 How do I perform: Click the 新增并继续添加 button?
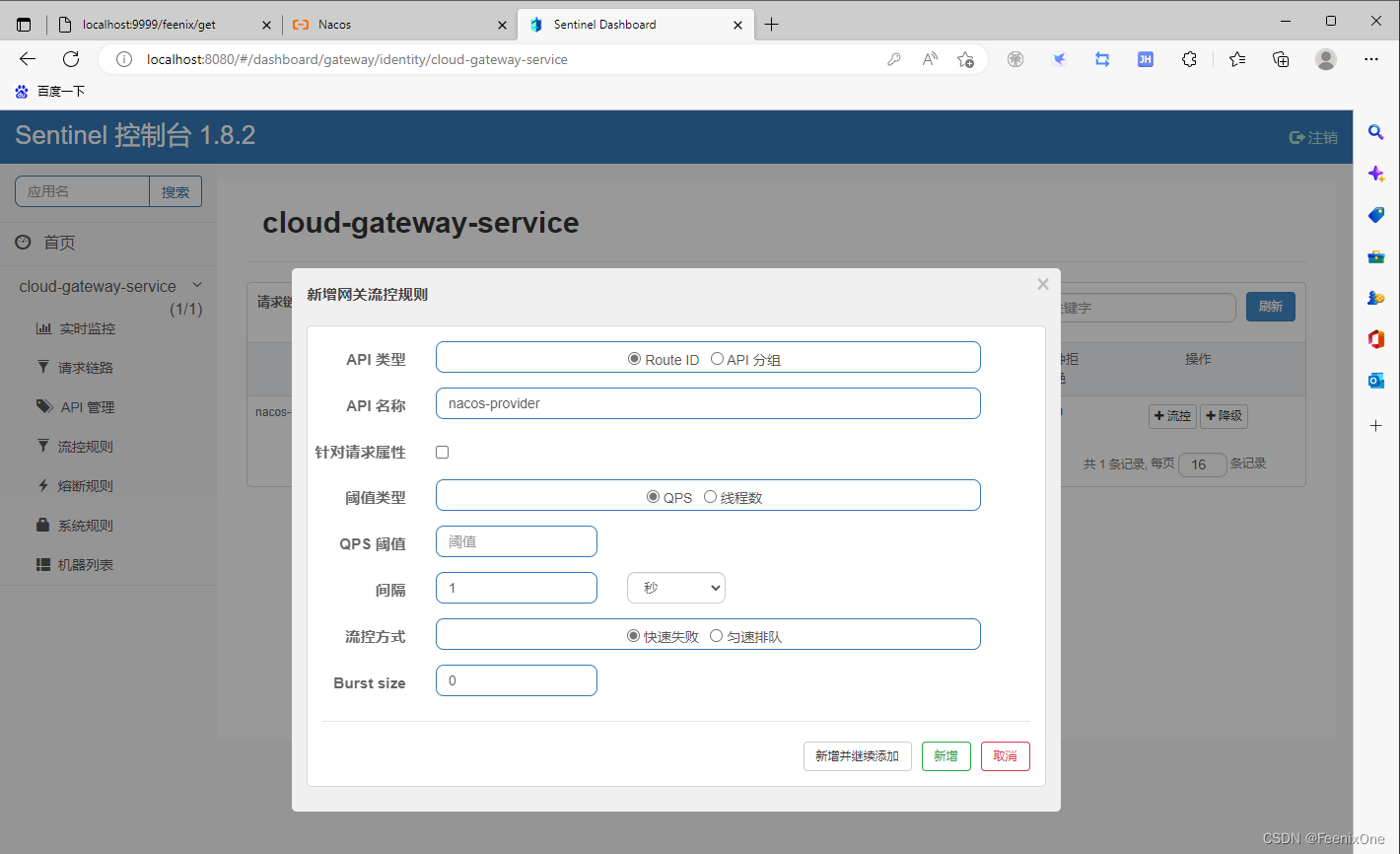coord(858,756)
